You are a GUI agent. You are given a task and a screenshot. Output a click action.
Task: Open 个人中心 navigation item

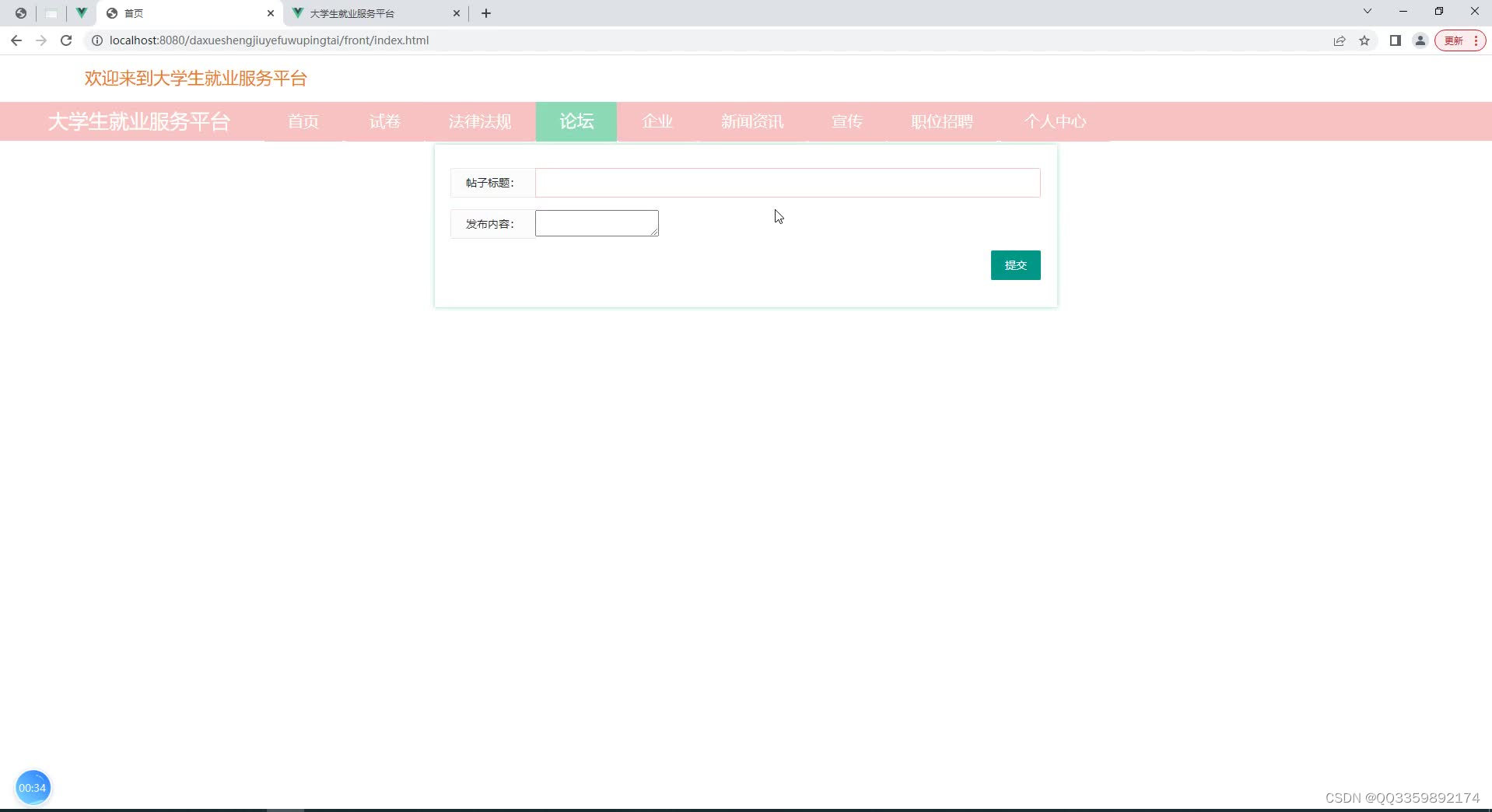pos(1056,121)
